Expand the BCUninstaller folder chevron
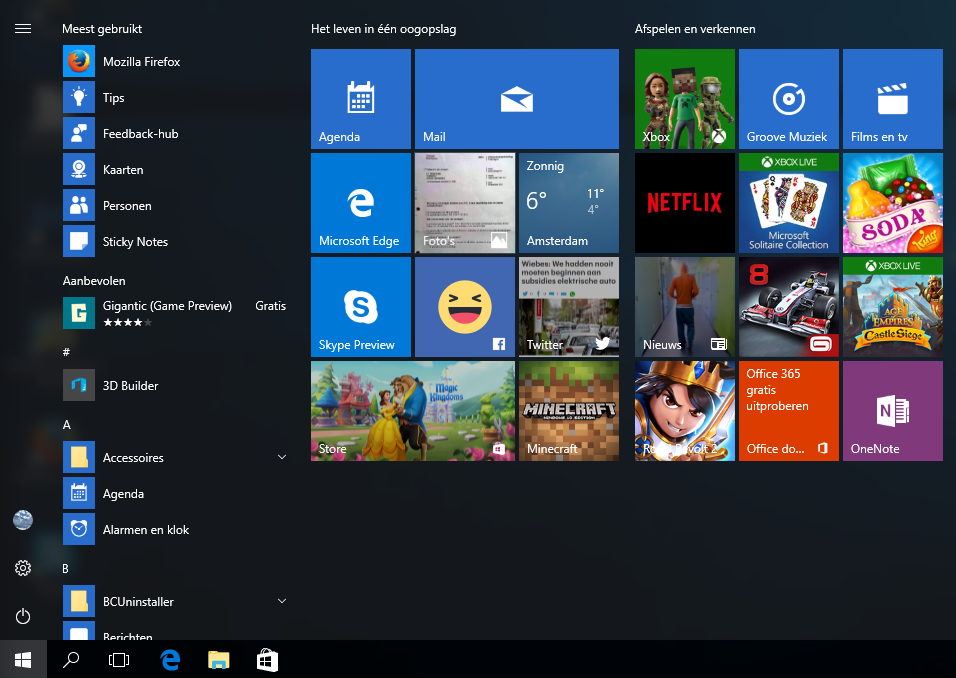Image resolution: width=956 pixels, height=678 pixels. pos(282,602)
